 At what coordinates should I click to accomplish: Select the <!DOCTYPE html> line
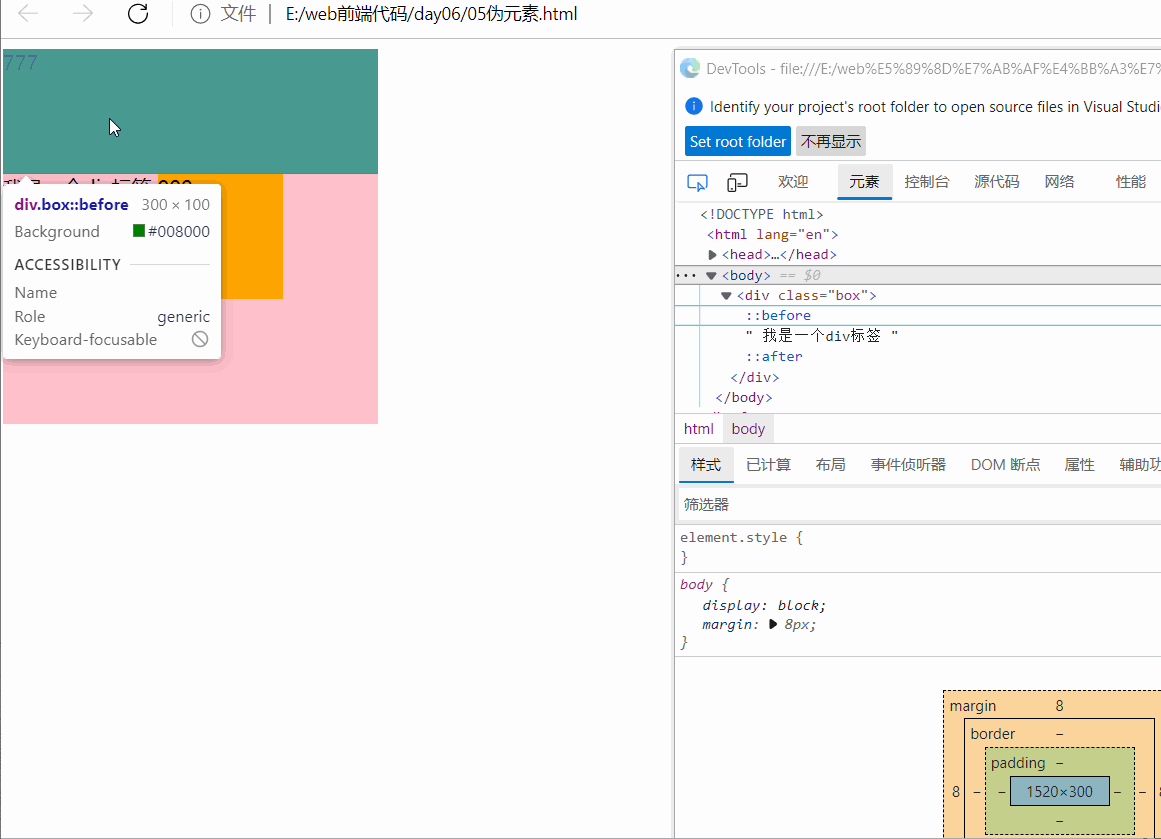click(762, 214)
